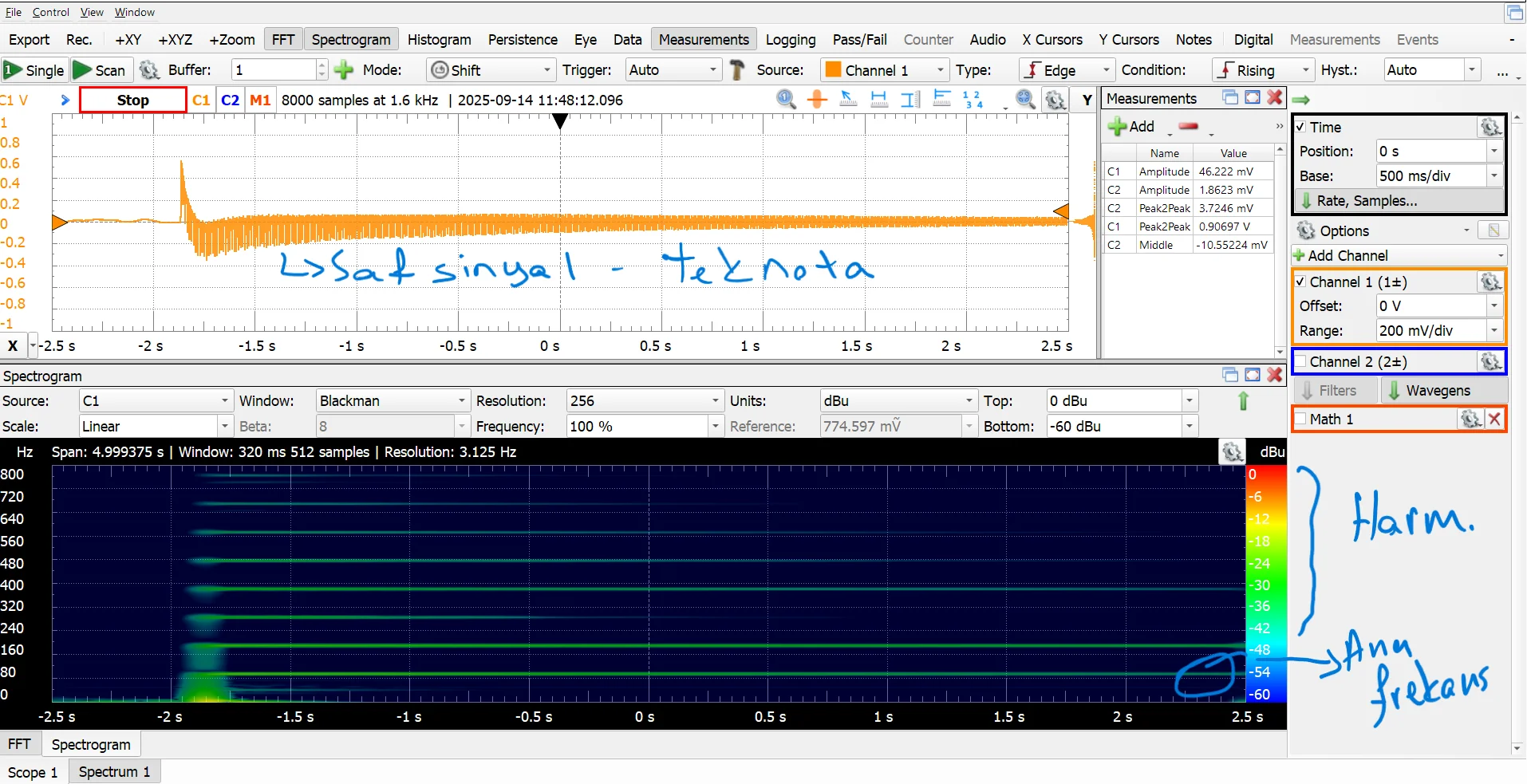Enable the Channel 2 checkbox
Screen dimensions: 1527x784
[1300, 361]
